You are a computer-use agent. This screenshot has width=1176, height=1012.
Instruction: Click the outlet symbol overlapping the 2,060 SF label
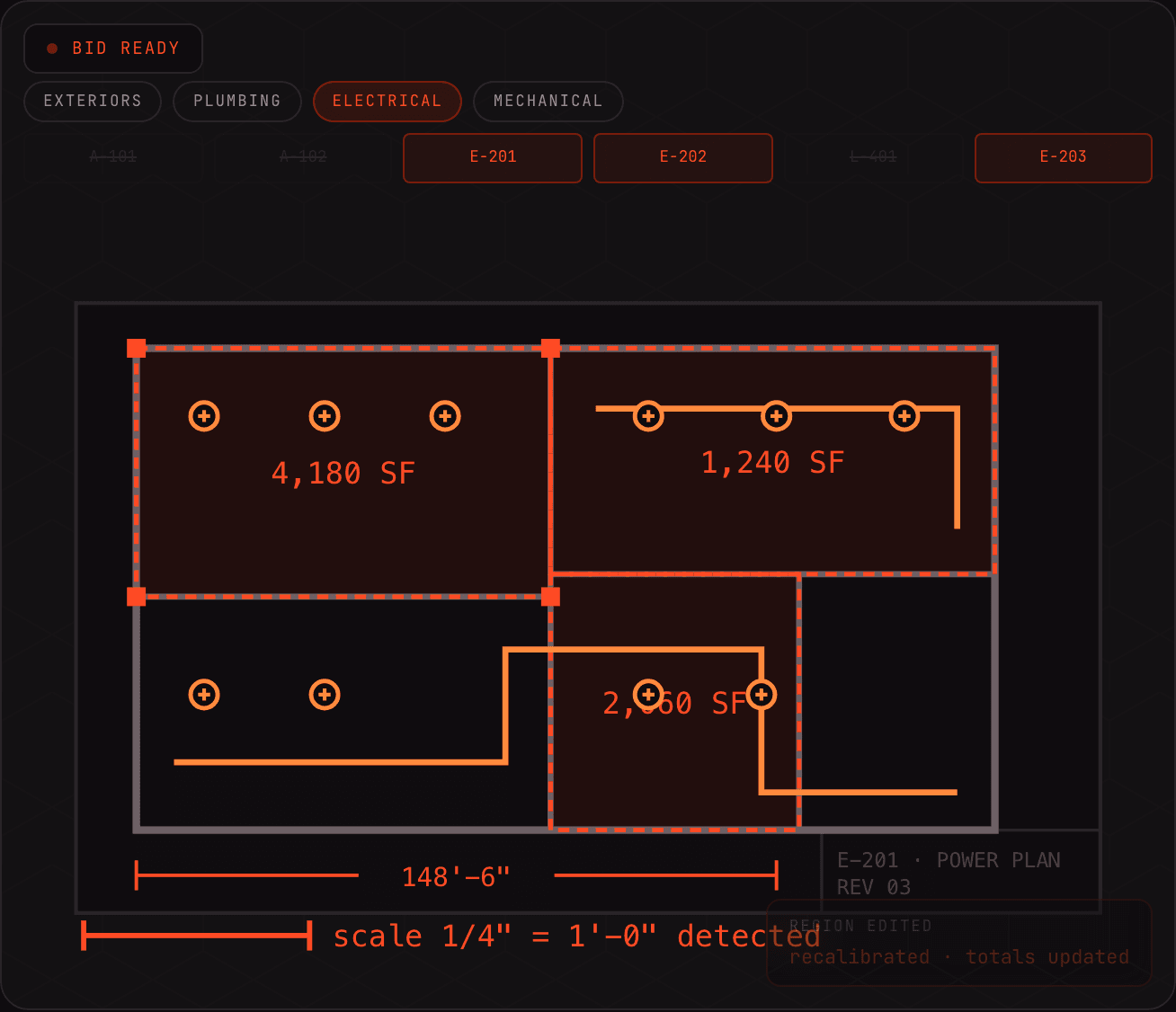(648, 695)
